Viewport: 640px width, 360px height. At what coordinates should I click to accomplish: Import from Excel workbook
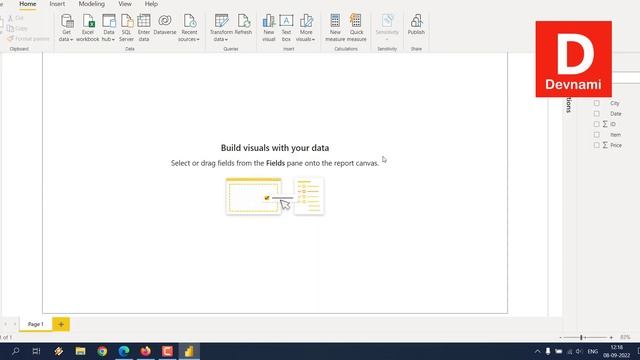point(87,27)
